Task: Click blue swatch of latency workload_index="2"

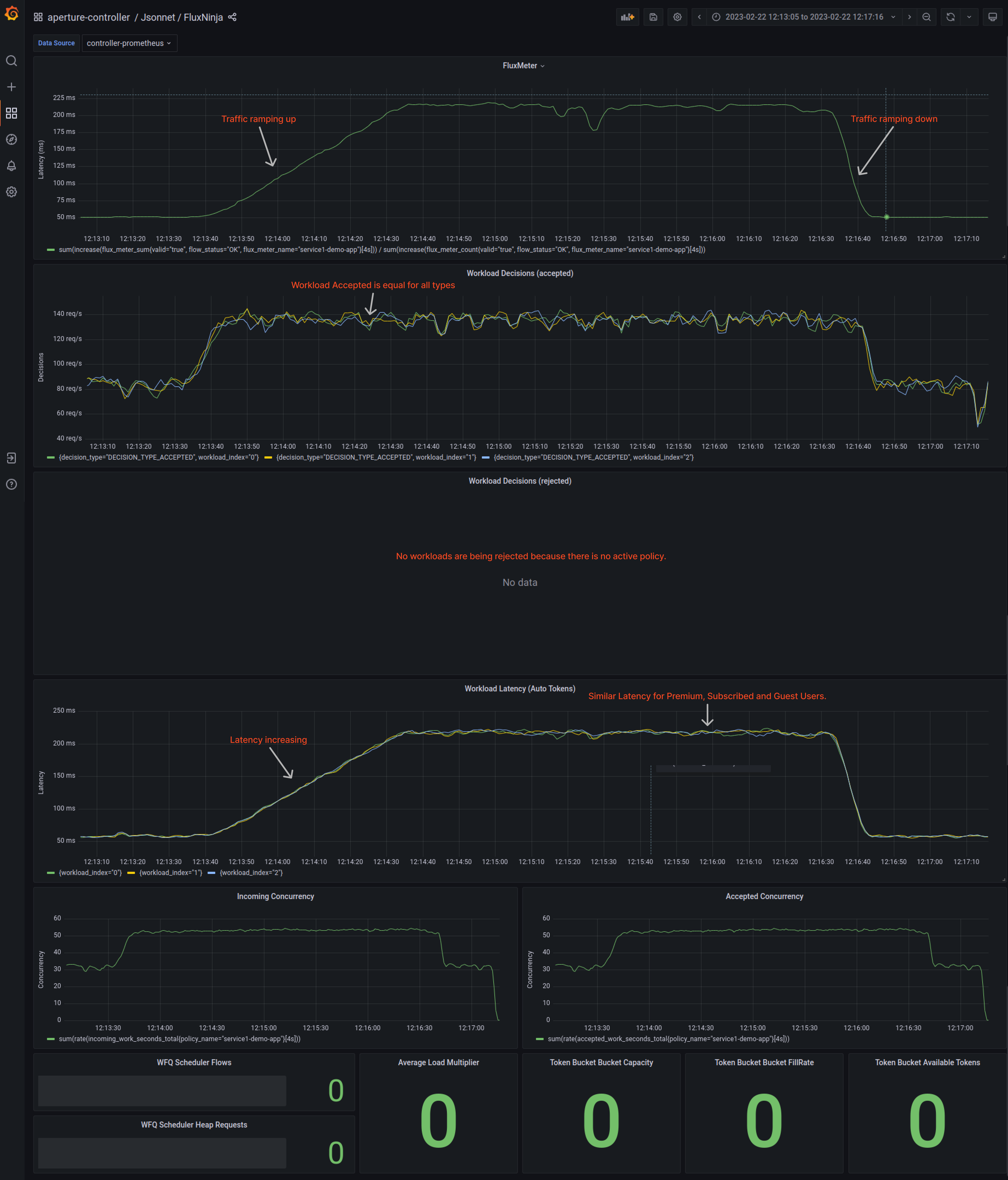Action: coord(211,873)
